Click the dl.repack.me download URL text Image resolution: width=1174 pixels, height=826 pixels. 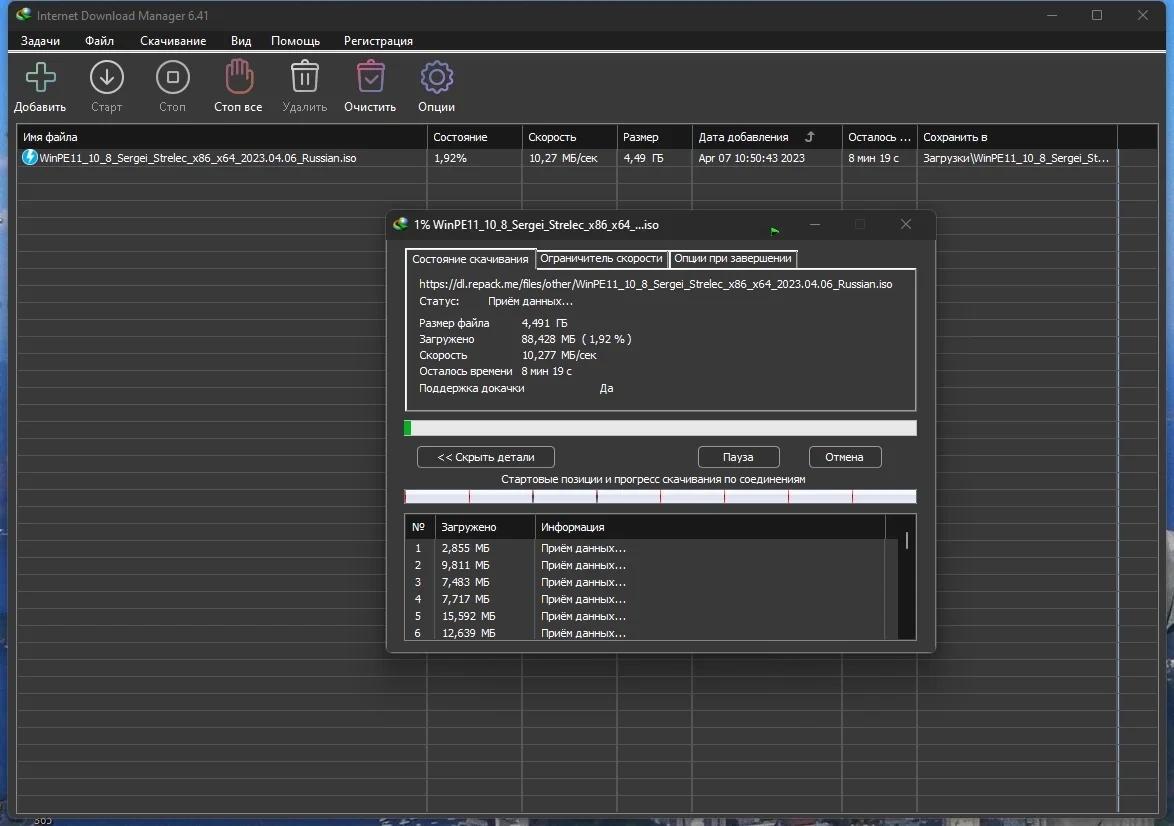(x=656, y=284)
